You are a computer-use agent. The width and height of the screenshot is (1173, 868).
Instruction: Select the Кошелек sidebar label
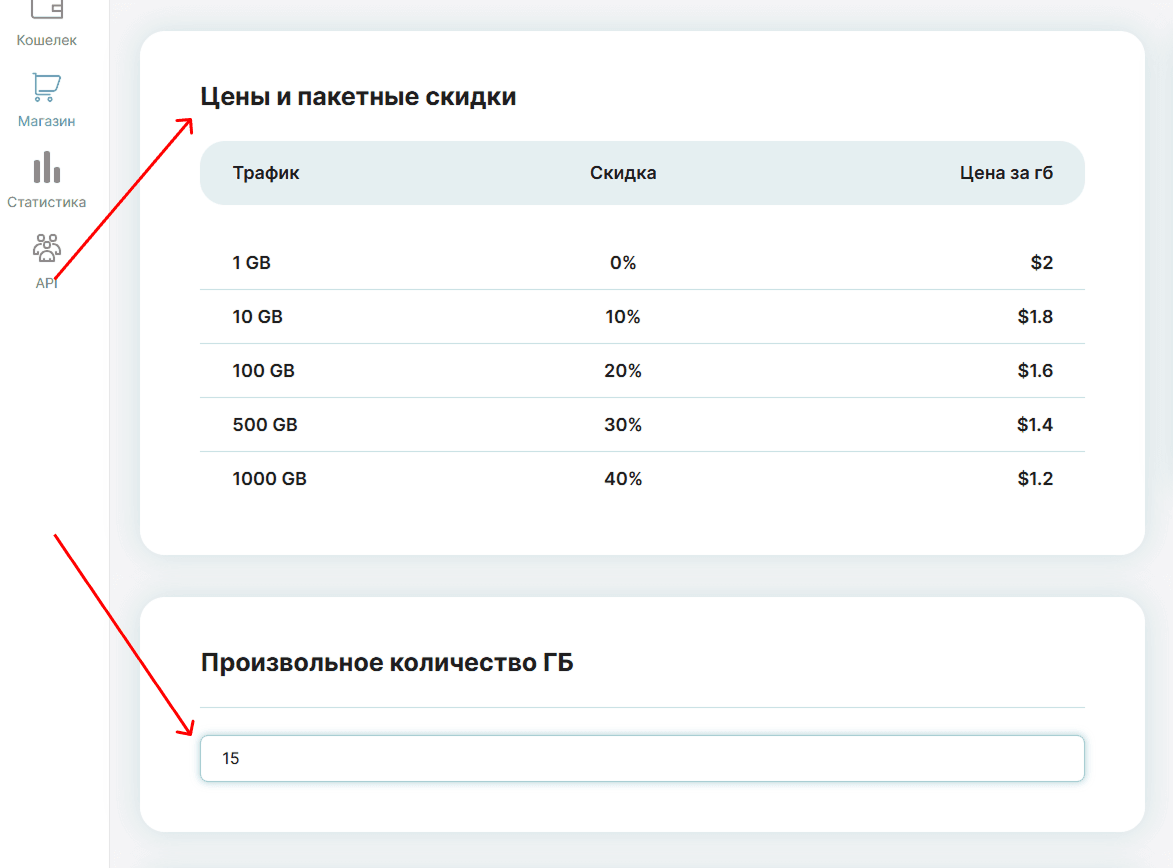click(x=47, y=41)
